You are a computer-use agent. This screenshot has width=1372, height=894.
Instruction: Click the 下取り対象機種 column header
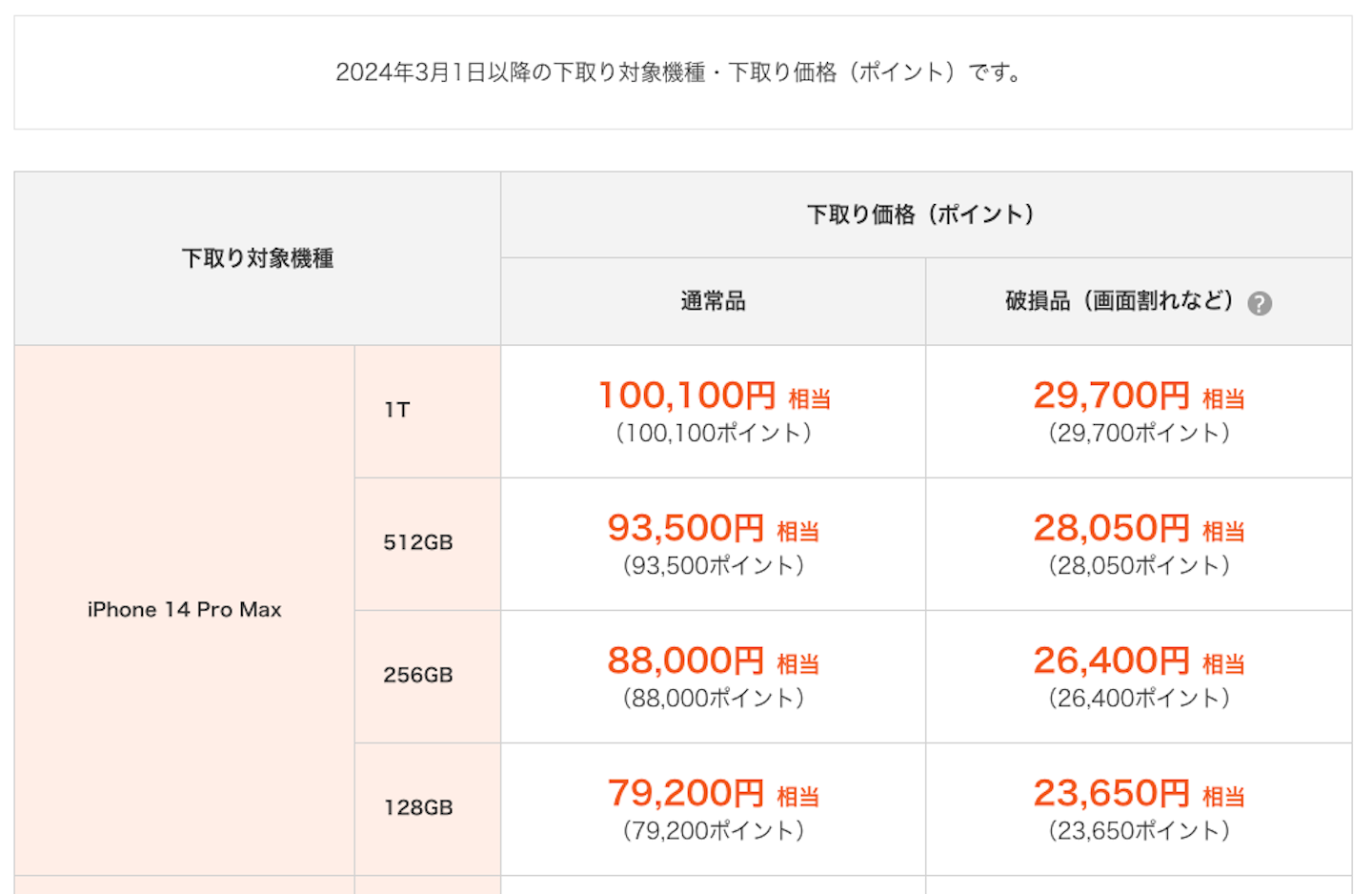click(x=257, y=258)
